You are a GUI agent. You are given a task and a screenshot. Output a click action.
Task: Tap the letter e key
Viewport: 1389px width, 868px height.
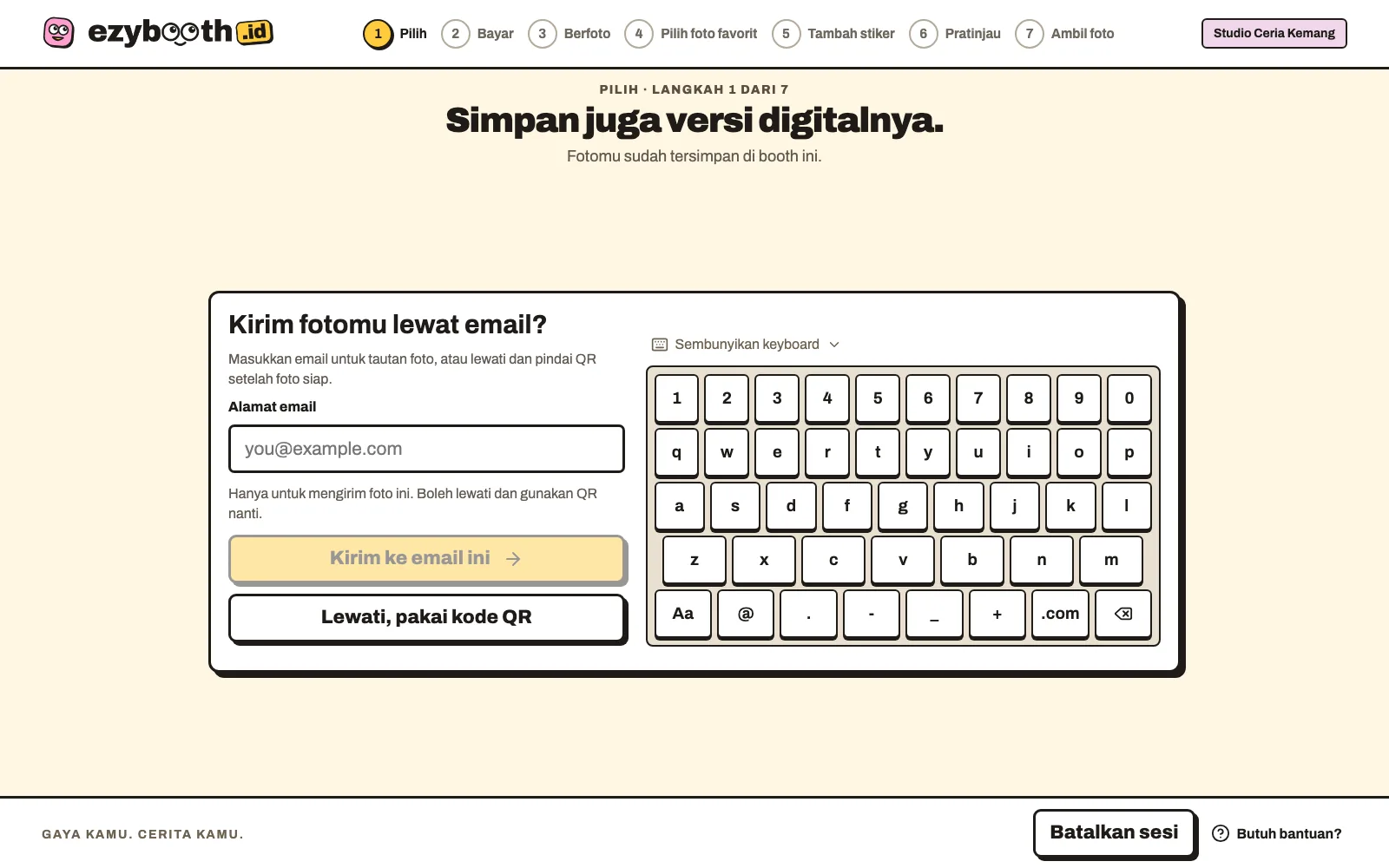[x=777, y=452]
